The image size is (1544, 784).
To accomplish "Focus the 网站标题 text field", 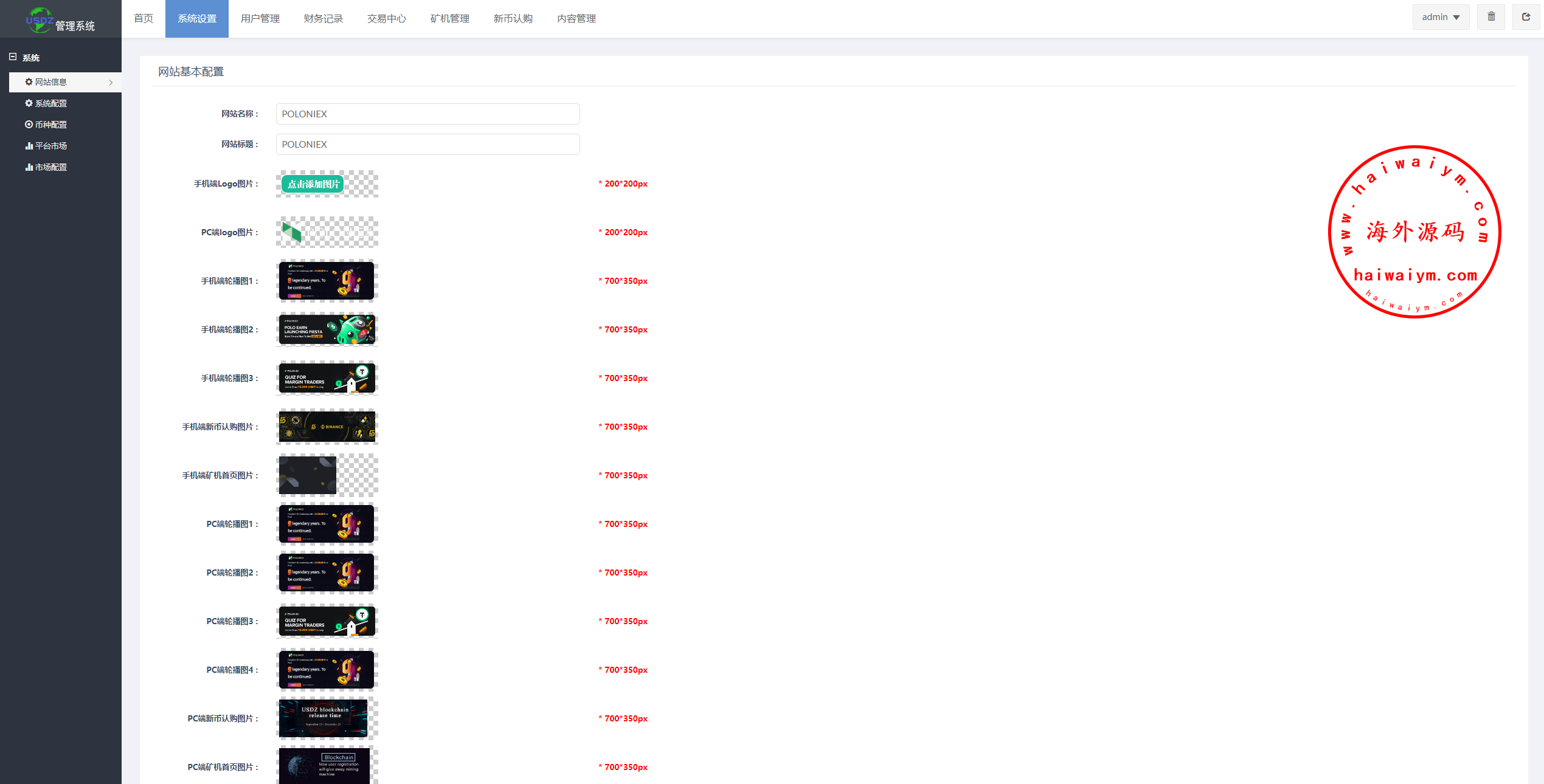I will click(428, 145).
